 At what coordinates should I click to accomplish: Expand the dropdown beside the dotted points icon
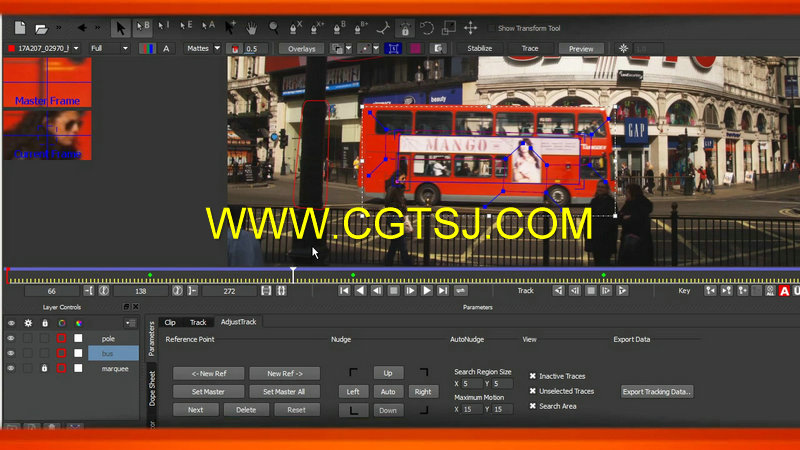pos(376,48)
